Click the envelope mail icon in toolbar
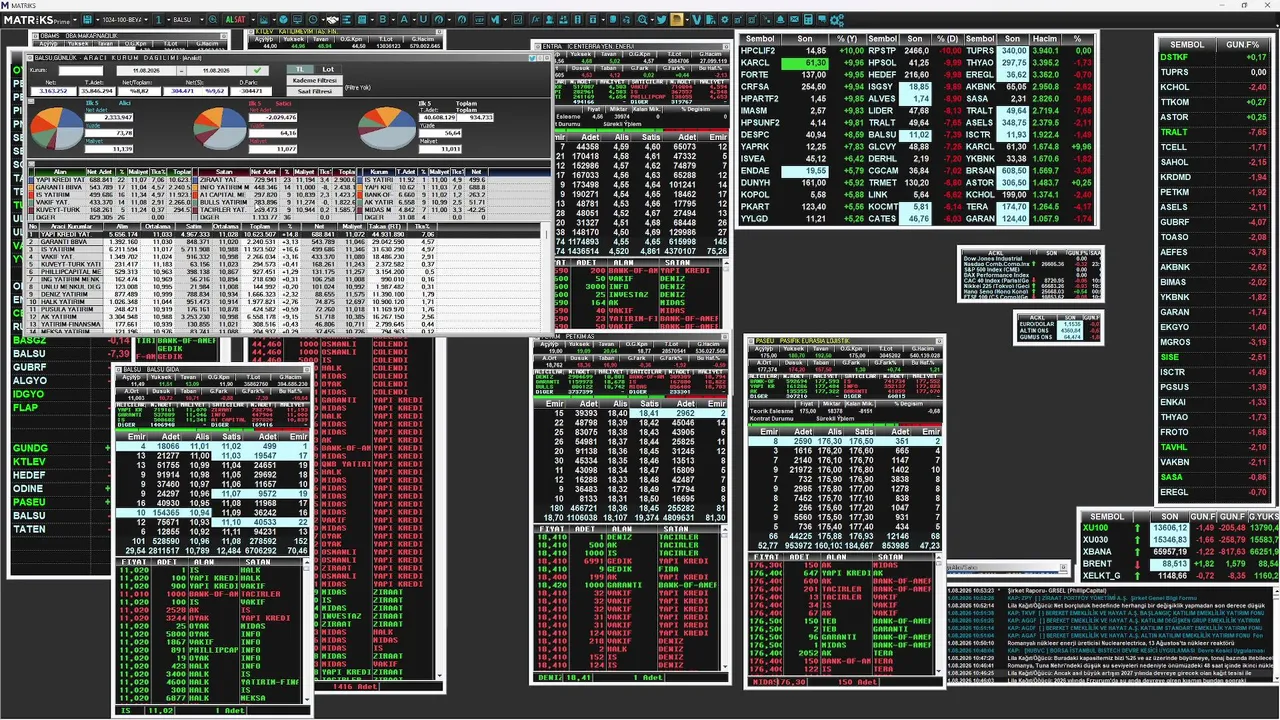 pyautogui.click(x=794, y=19)
